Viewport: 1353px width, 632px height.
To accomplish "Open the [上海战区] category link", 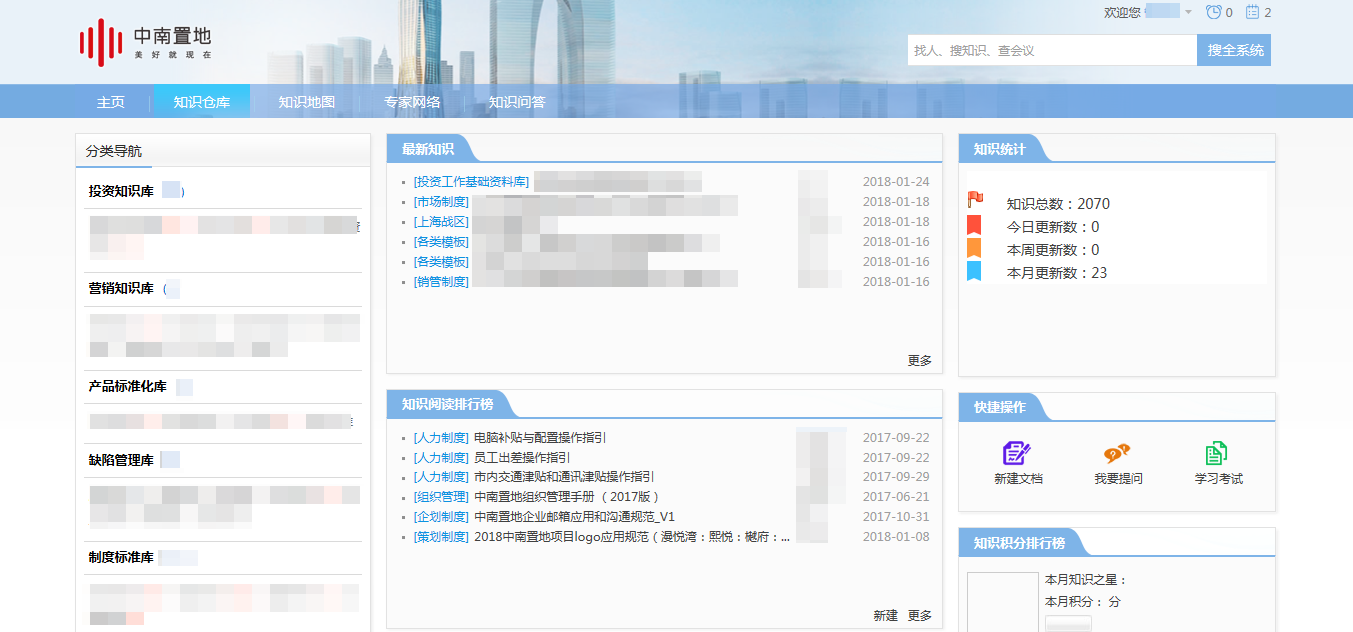I will tap(441, 222).
